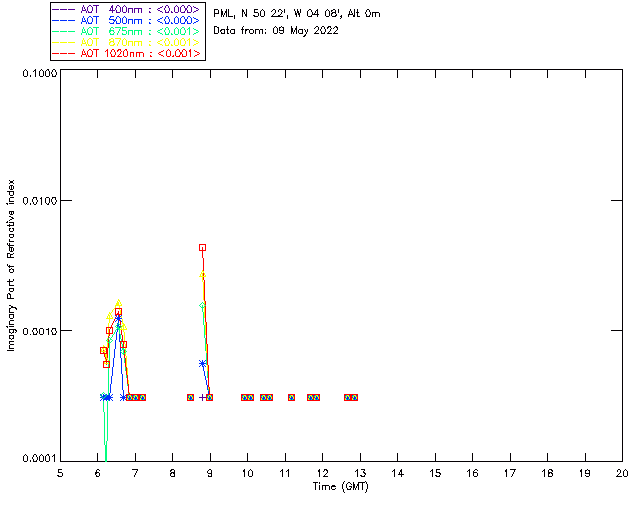The width and height of the screenshot is (640, 512).
Task: Click the 20 tick label on time axis
Action: tap(621, 472)
